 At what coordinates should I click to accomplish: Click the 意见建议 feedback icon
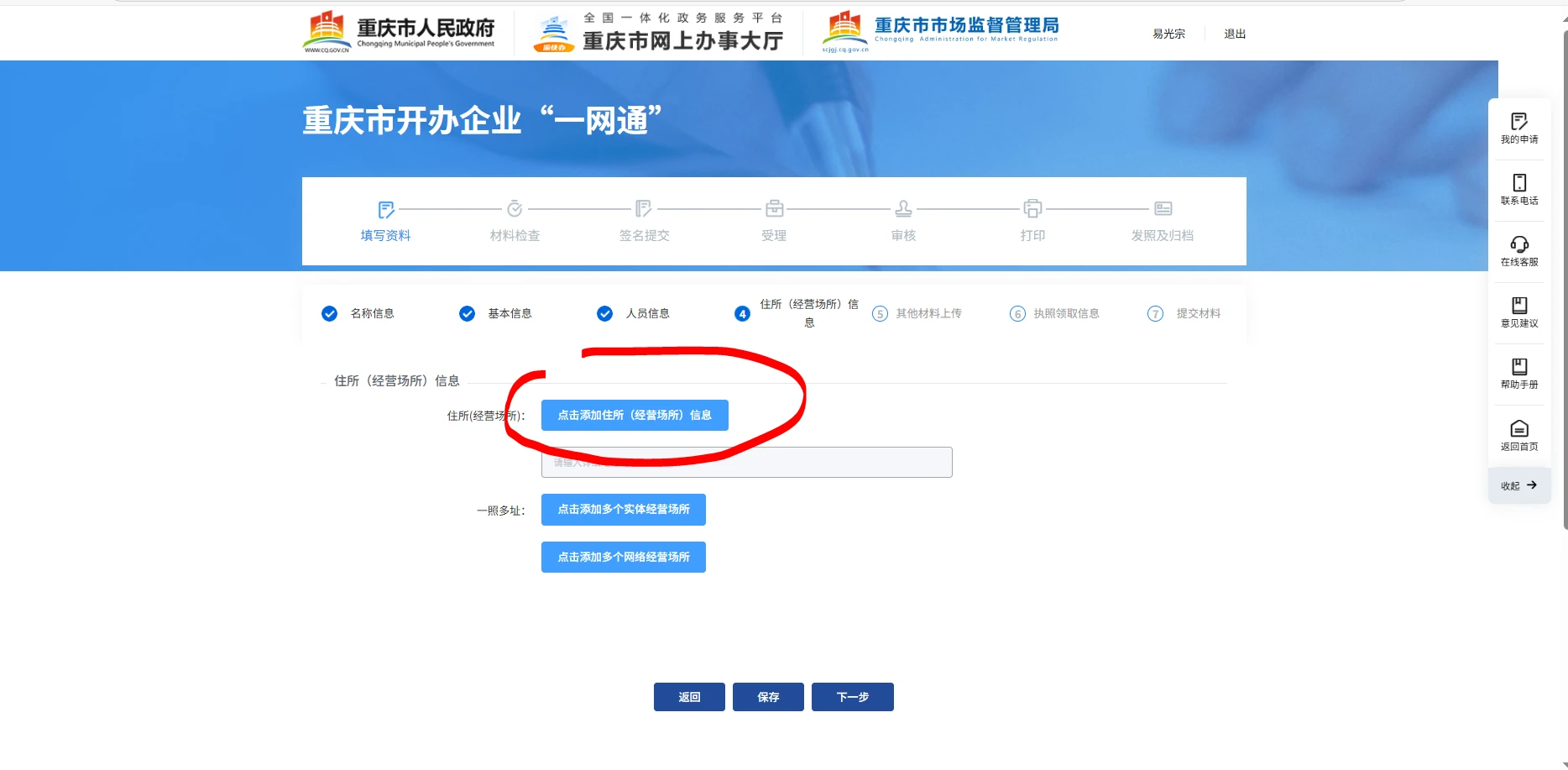[1518, 306]
